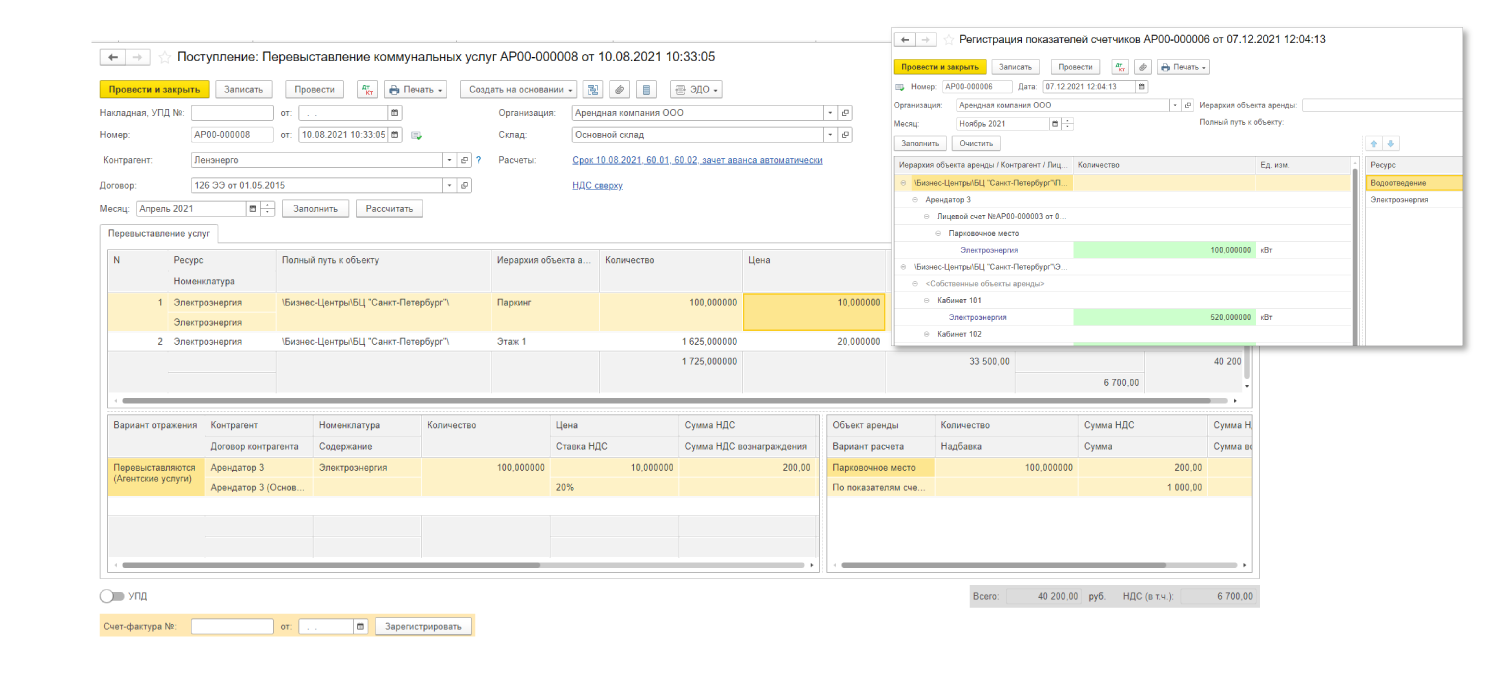Collapse the Кабинет 101 tree node
Screen dimensions: 1501x679
coord(928,301)
